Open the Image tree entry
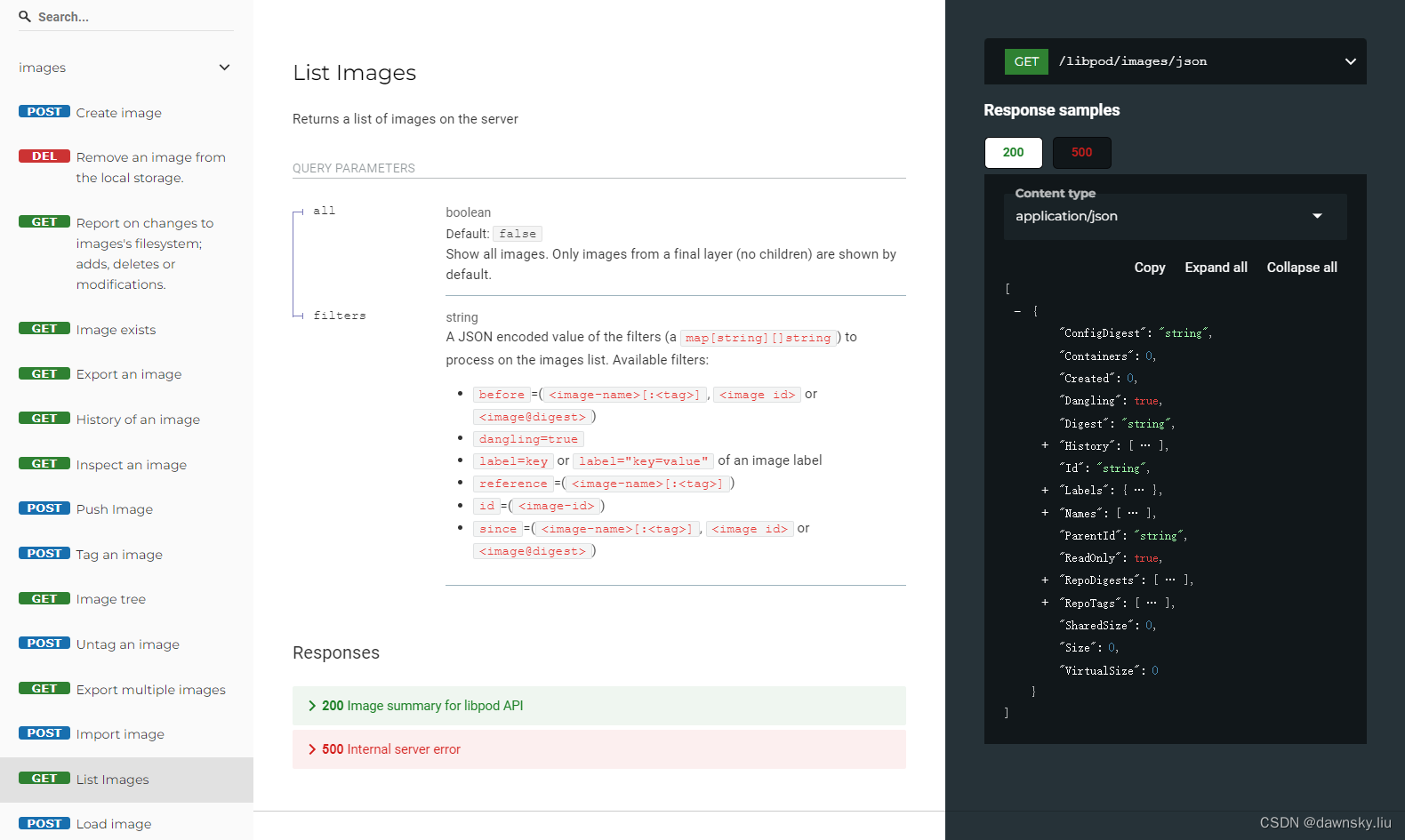 (x=126, y=599)
